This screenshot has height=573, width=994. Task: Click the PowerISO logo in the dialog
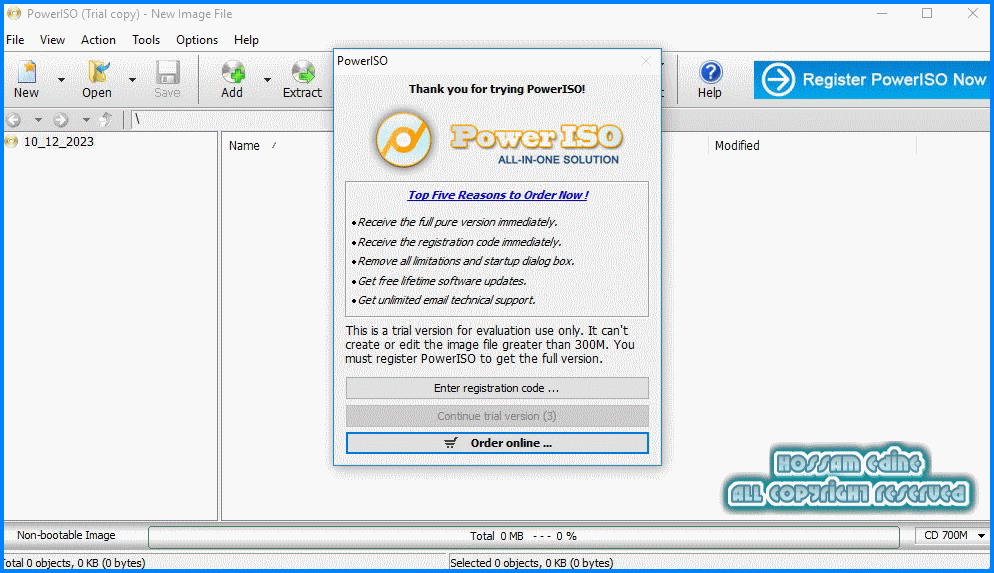click(x=498, y=140)
